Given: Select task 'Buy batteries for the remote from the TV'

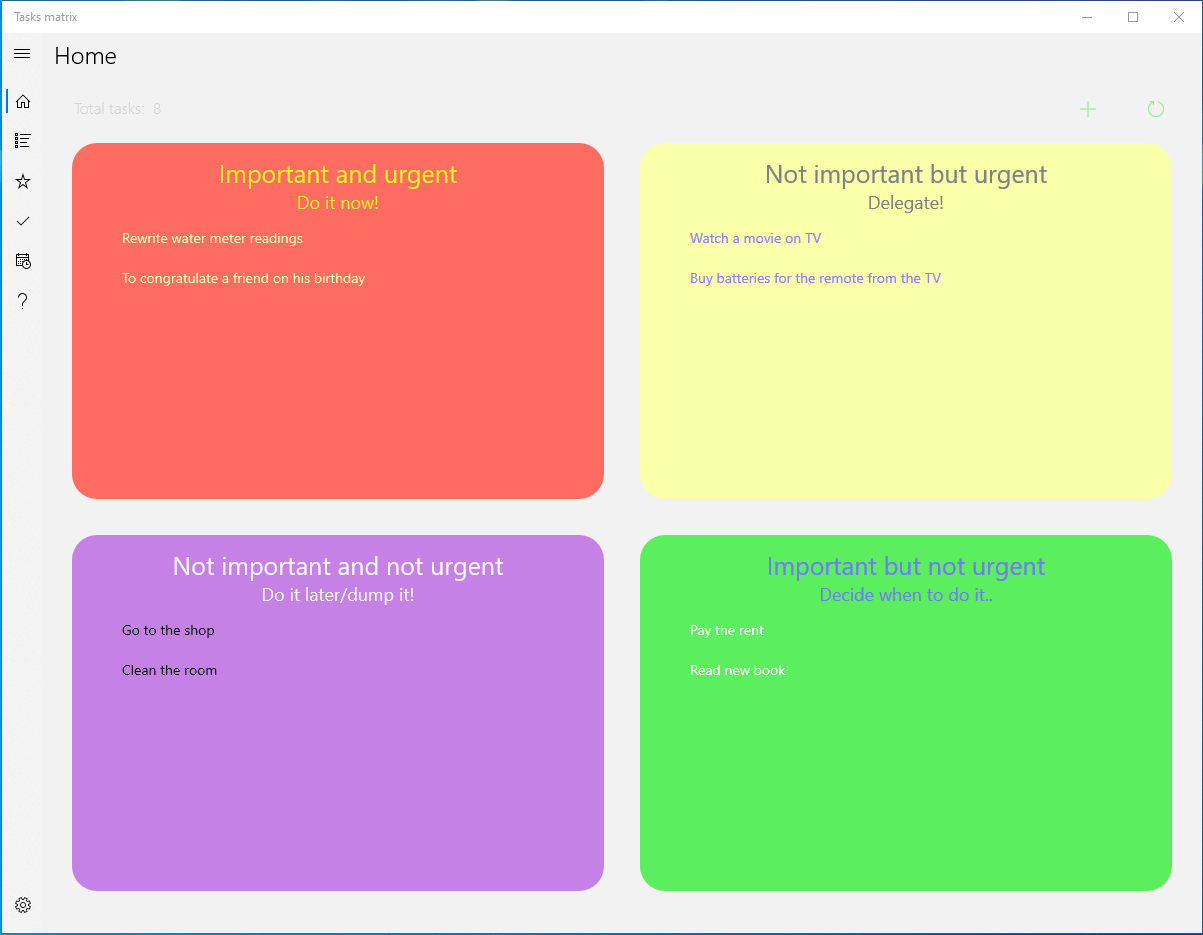Looking at the screenshot, I should tap(815, 278).
